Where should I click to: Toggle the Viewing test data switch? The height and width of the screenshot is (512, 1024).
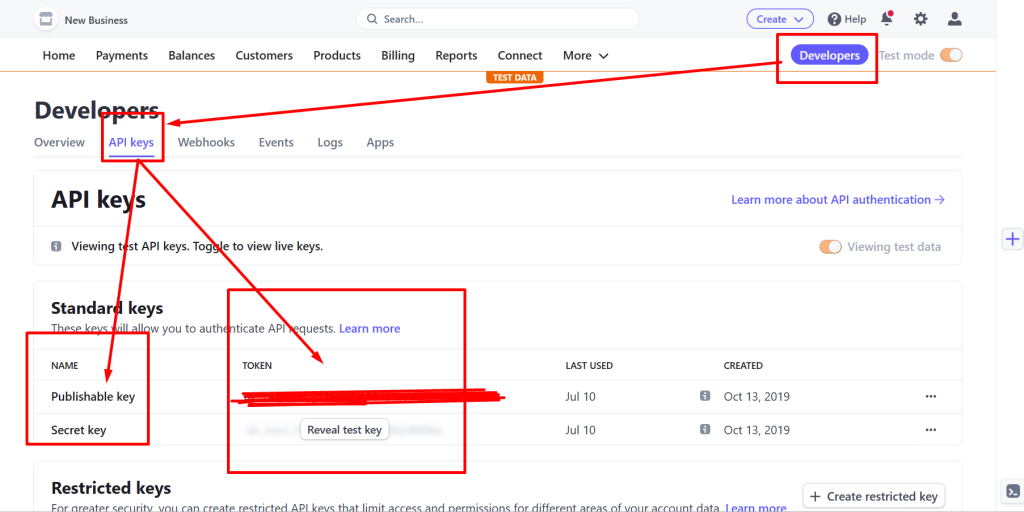click(831, 247)
